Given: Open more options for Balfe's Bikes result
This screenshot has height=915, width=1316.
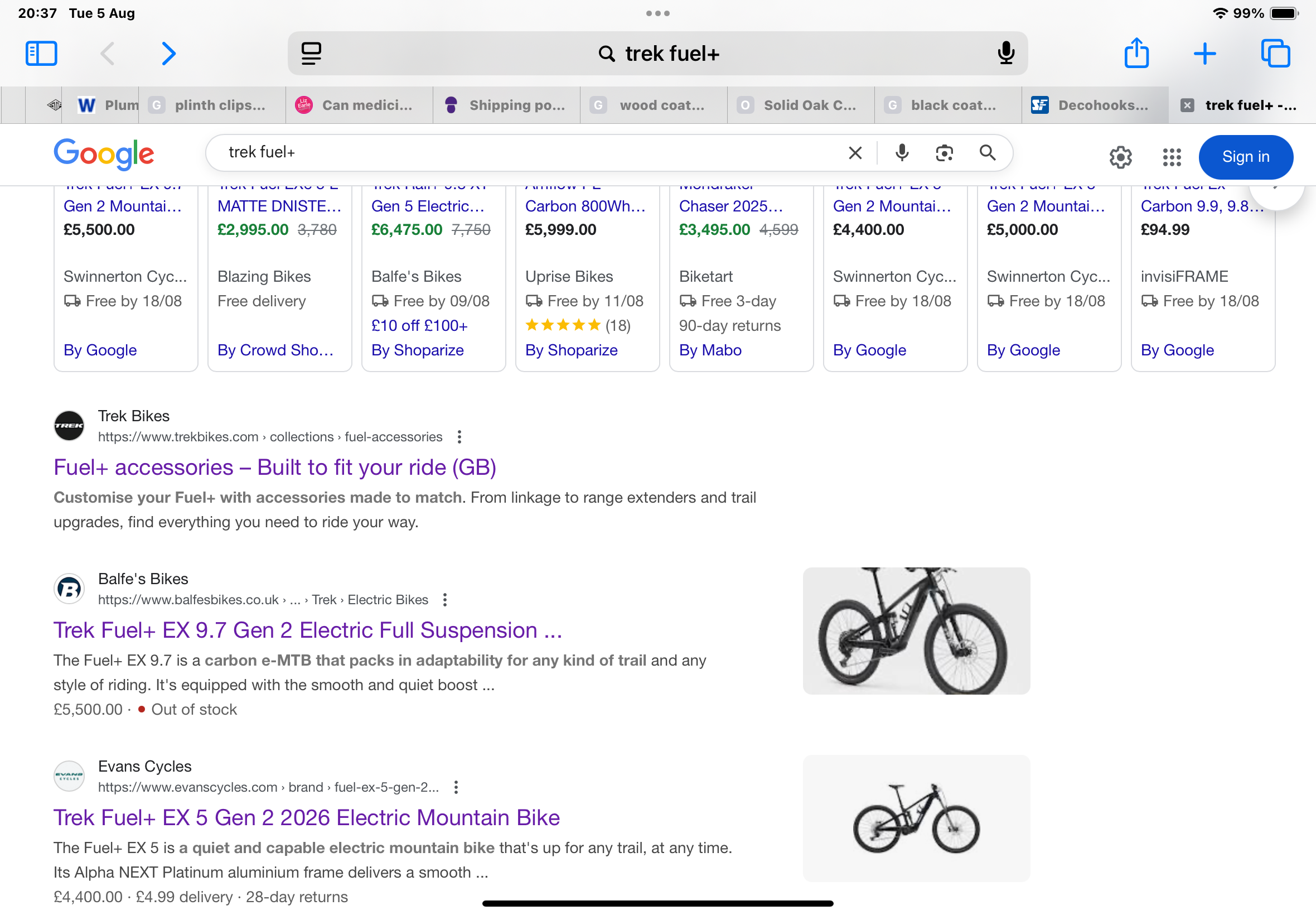Looking at the screenshot, I should 444,600.
